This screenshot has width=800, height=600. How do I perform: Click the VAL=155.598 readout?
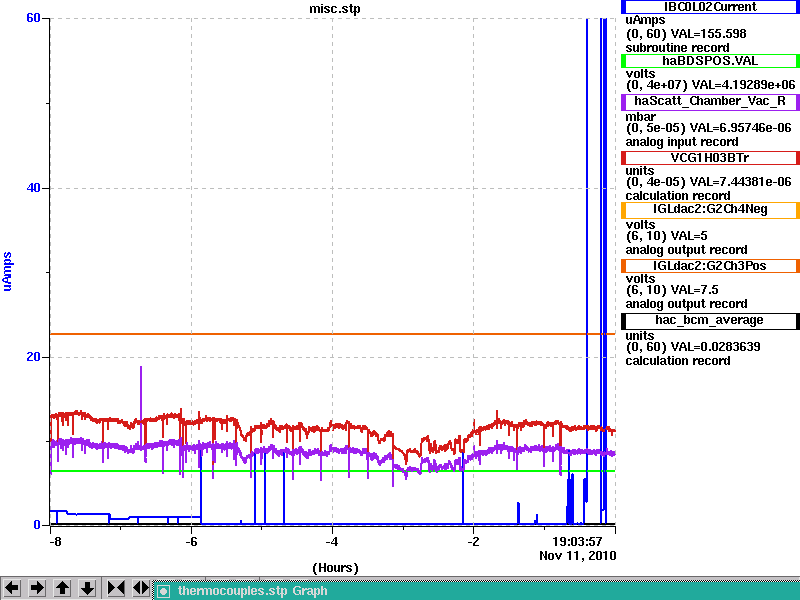[708, 34]
